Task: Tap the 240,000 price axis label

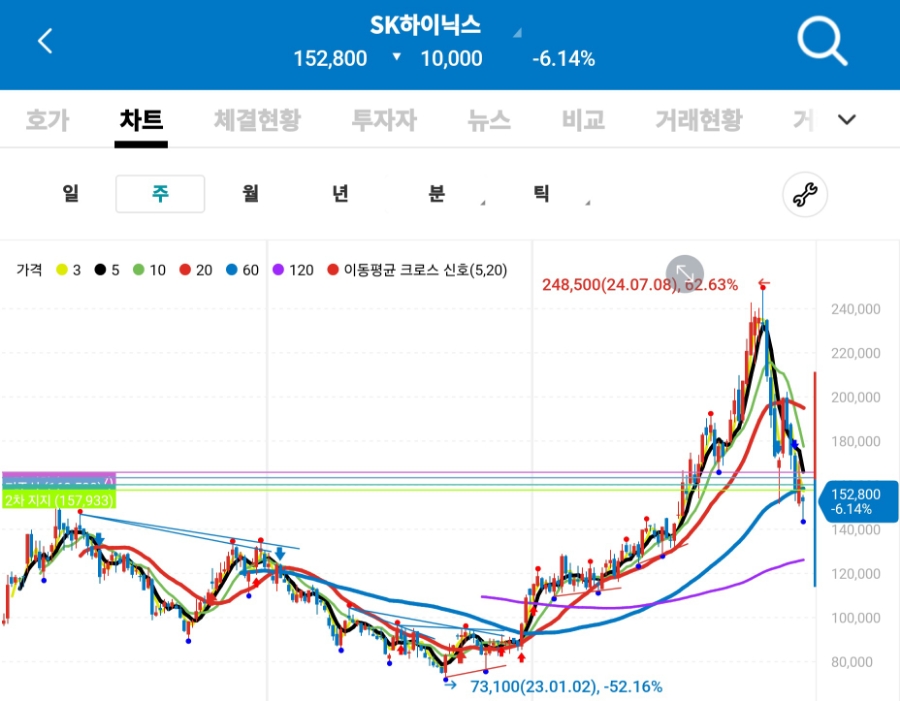Action: pyautogui.click(x=855, y=309)
